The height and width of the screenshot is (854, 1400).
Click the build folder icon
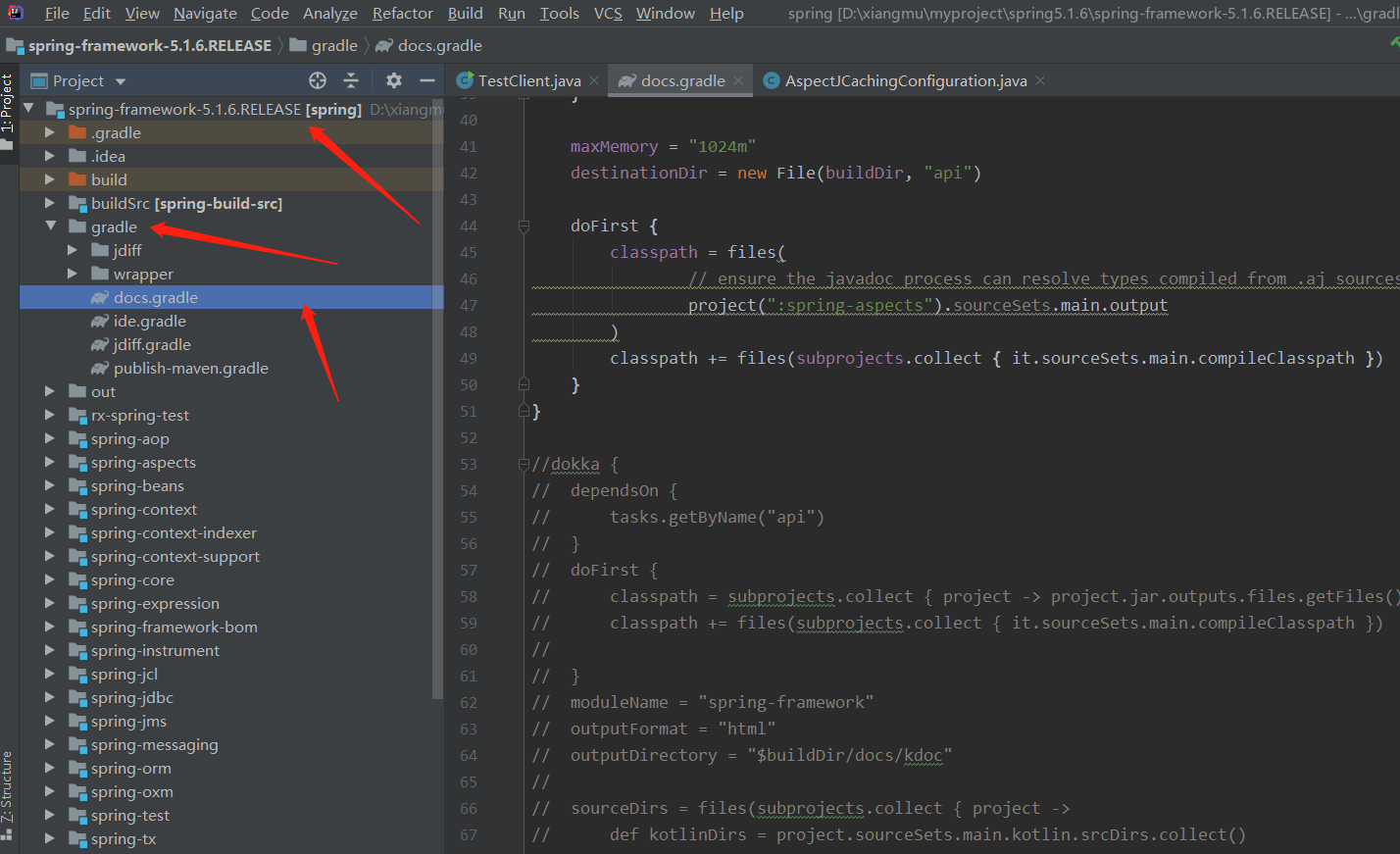(77, 179)
